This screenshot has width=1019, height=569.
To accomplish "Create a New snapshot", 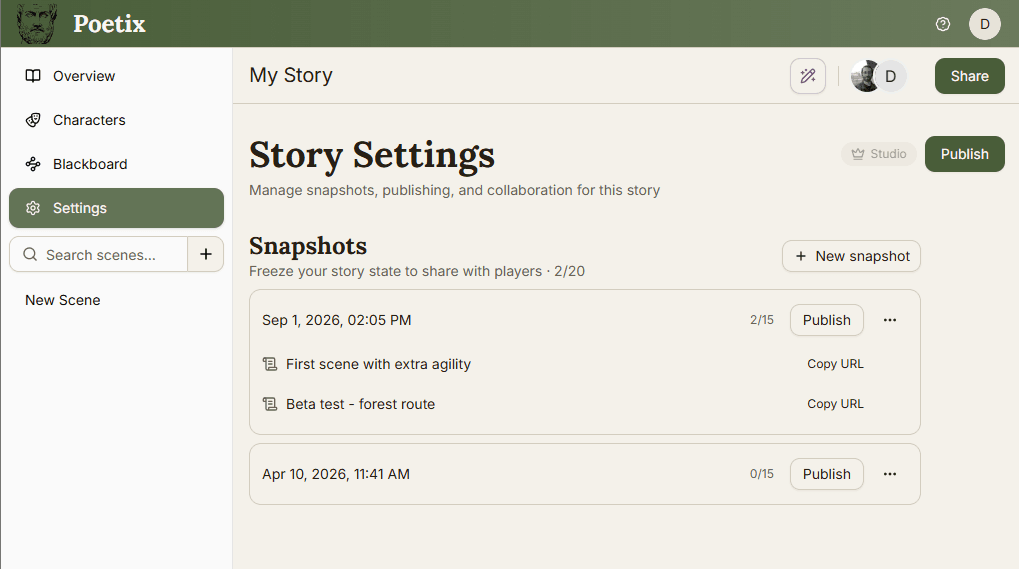I will click(851, 256).
